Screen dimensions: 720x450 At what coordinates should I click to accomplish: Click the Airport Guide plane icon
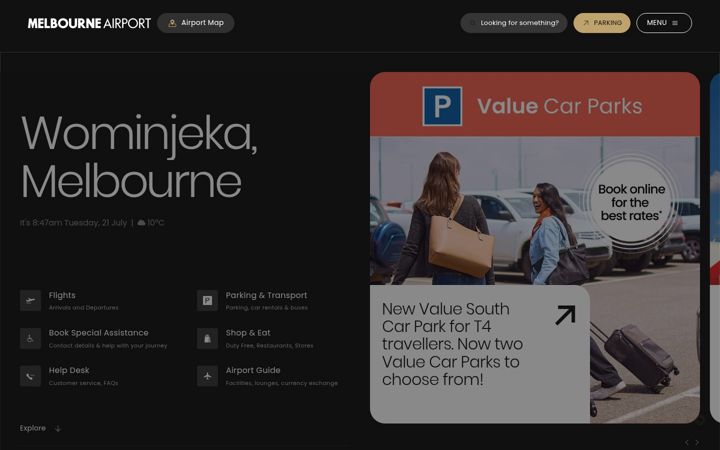coord(208,376)
